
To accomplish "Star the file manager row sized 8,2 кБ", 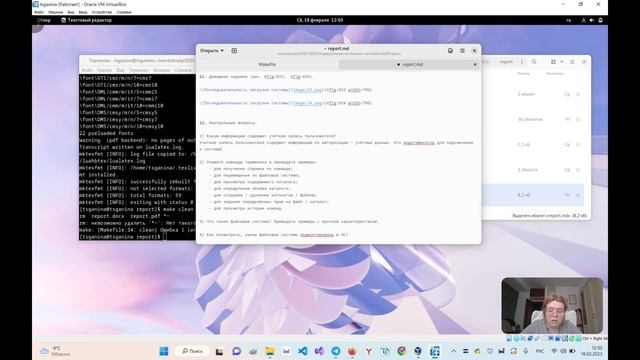I will 578,195.
